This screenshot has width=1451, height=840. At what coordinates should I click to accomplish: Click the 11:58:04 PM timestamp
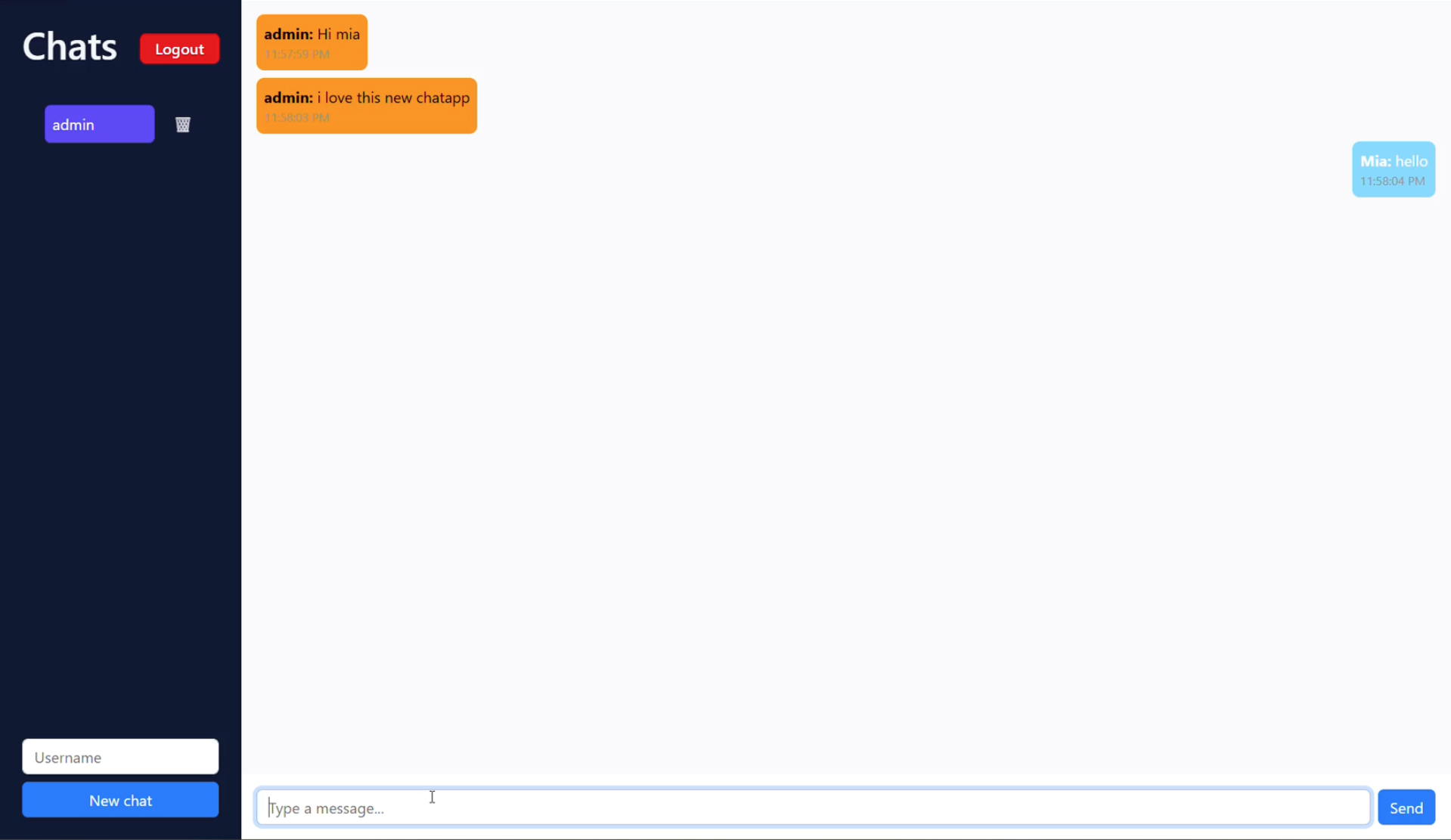click(1392, 181)
